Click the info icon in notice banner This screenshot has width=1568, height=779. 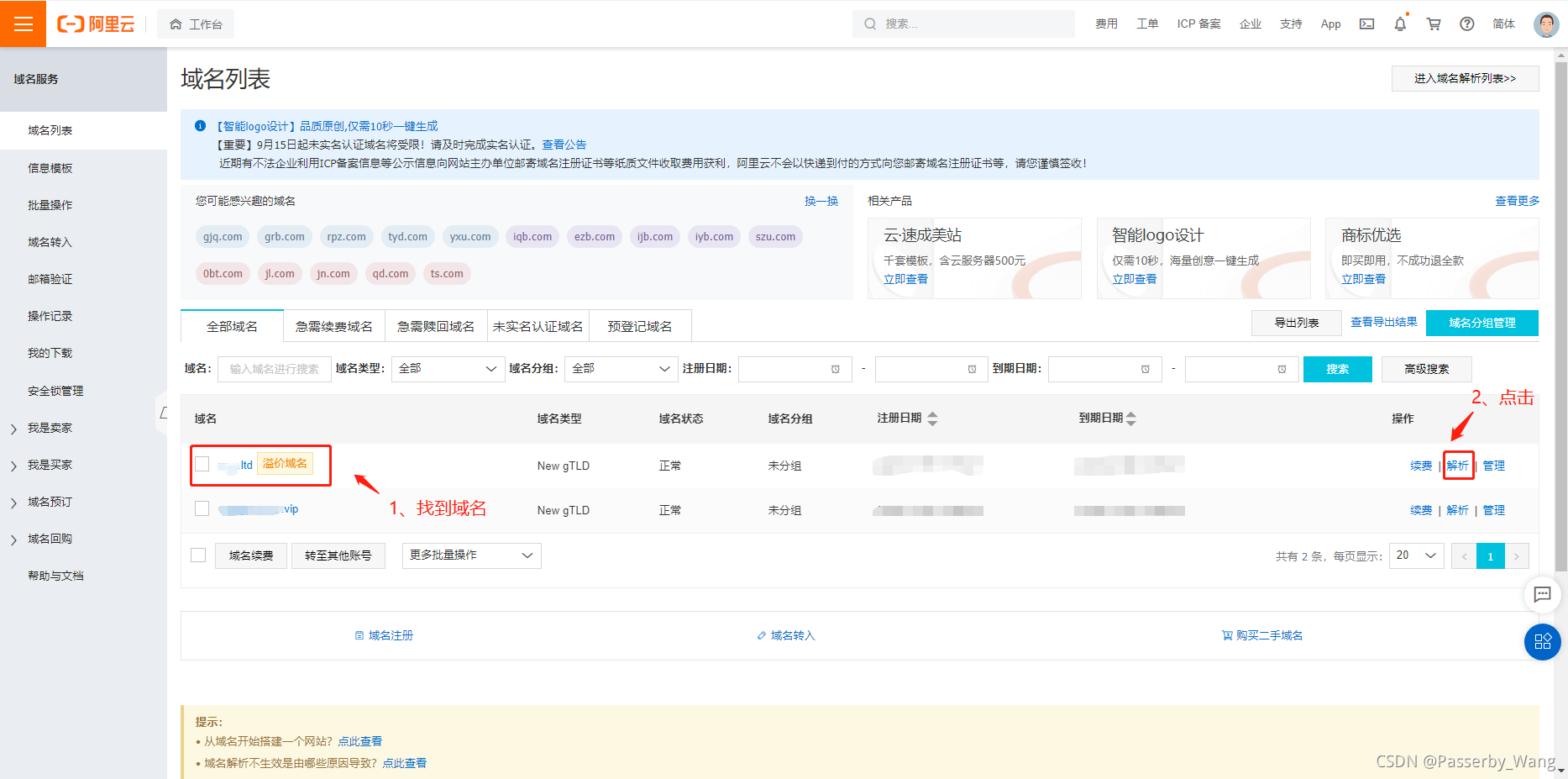[x=200, y=126]
